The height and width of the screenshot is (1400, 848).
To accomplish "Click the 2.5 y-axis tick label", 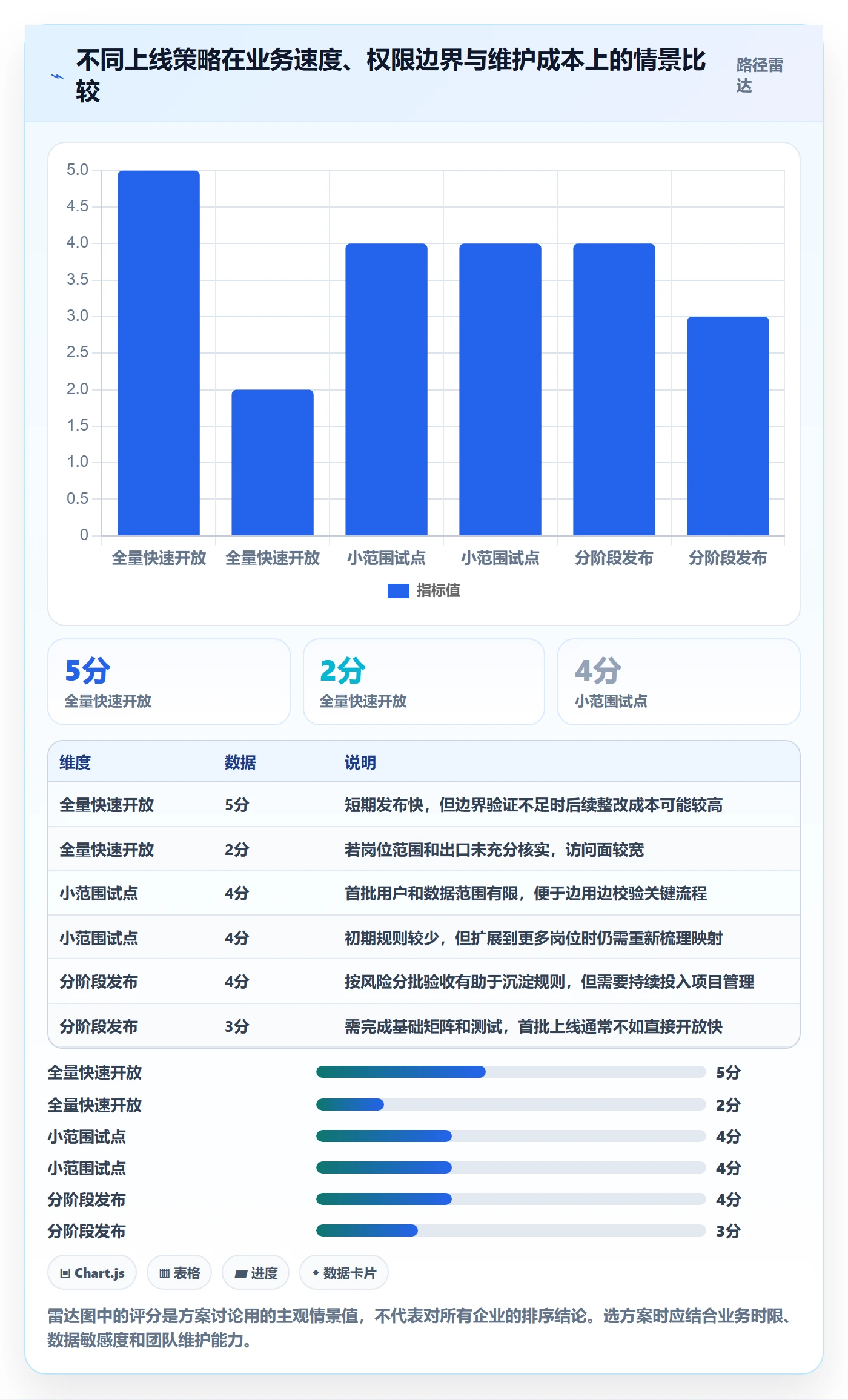I will (x=78, y=352).
